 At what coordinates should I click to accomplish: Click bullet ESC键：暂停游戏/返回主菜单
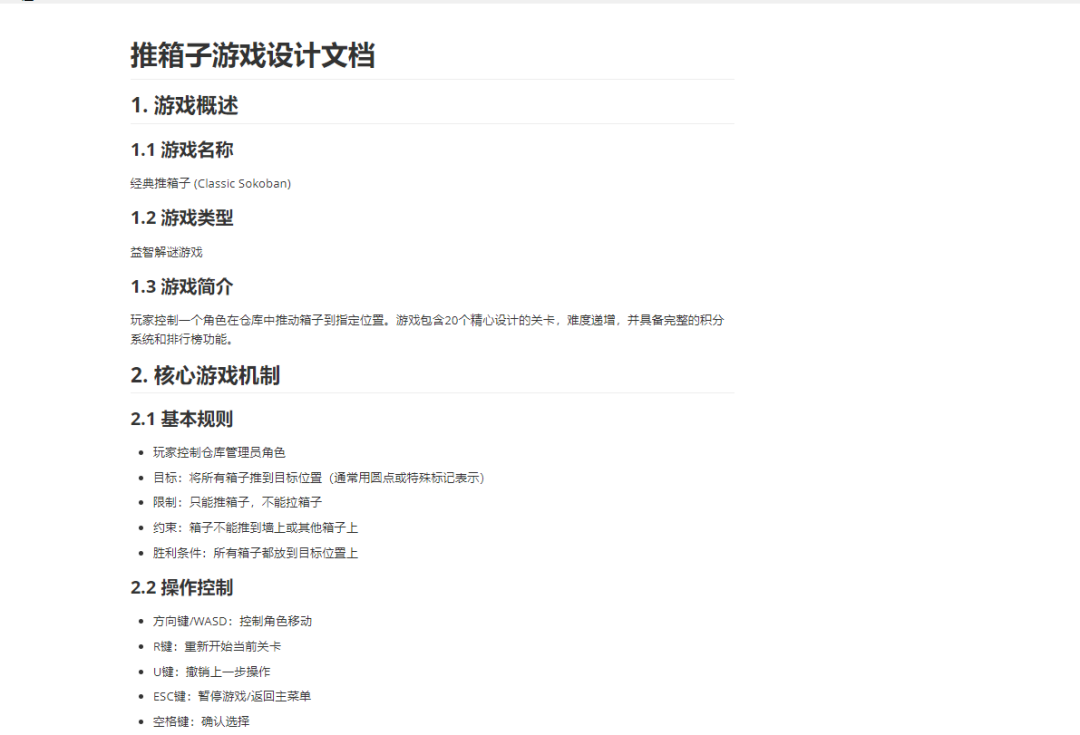click(x=232, y=696)
